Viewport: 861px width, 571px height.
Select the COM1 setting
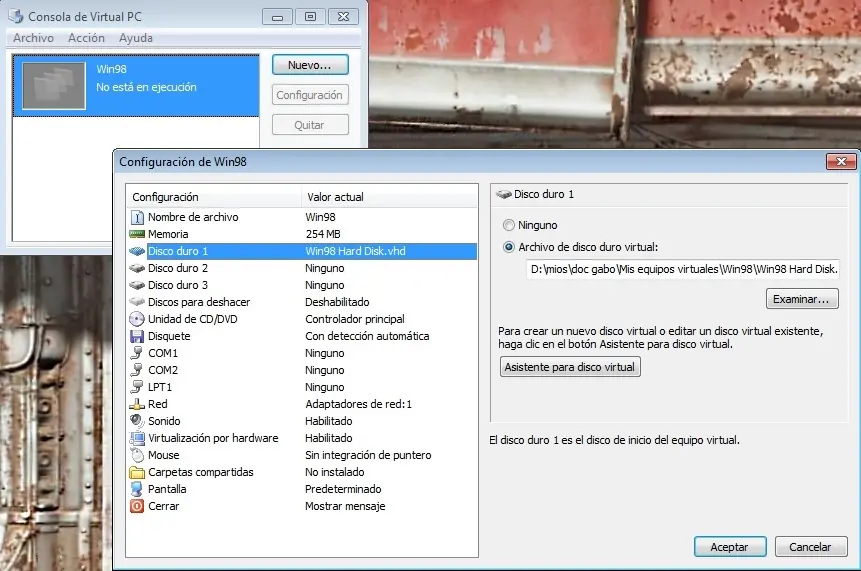[302, 353]
